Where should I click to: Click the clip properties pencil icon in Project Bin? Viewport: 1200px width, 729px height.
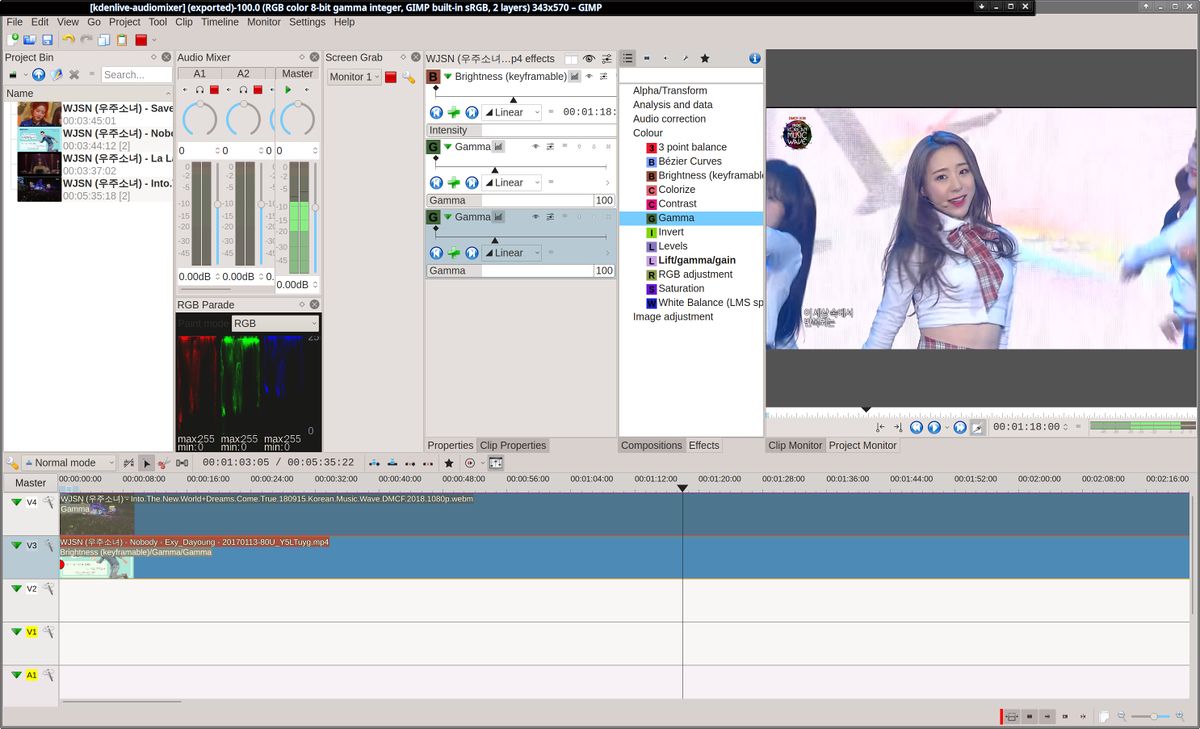tap(56, 75)
